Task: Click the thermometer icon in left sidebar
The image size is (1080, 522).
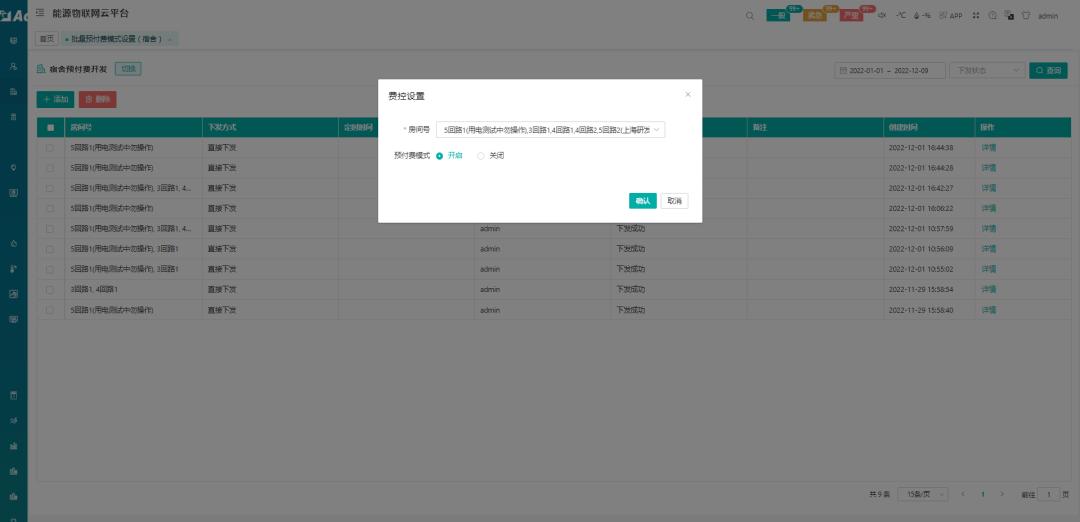Action: tap(13, 269)
